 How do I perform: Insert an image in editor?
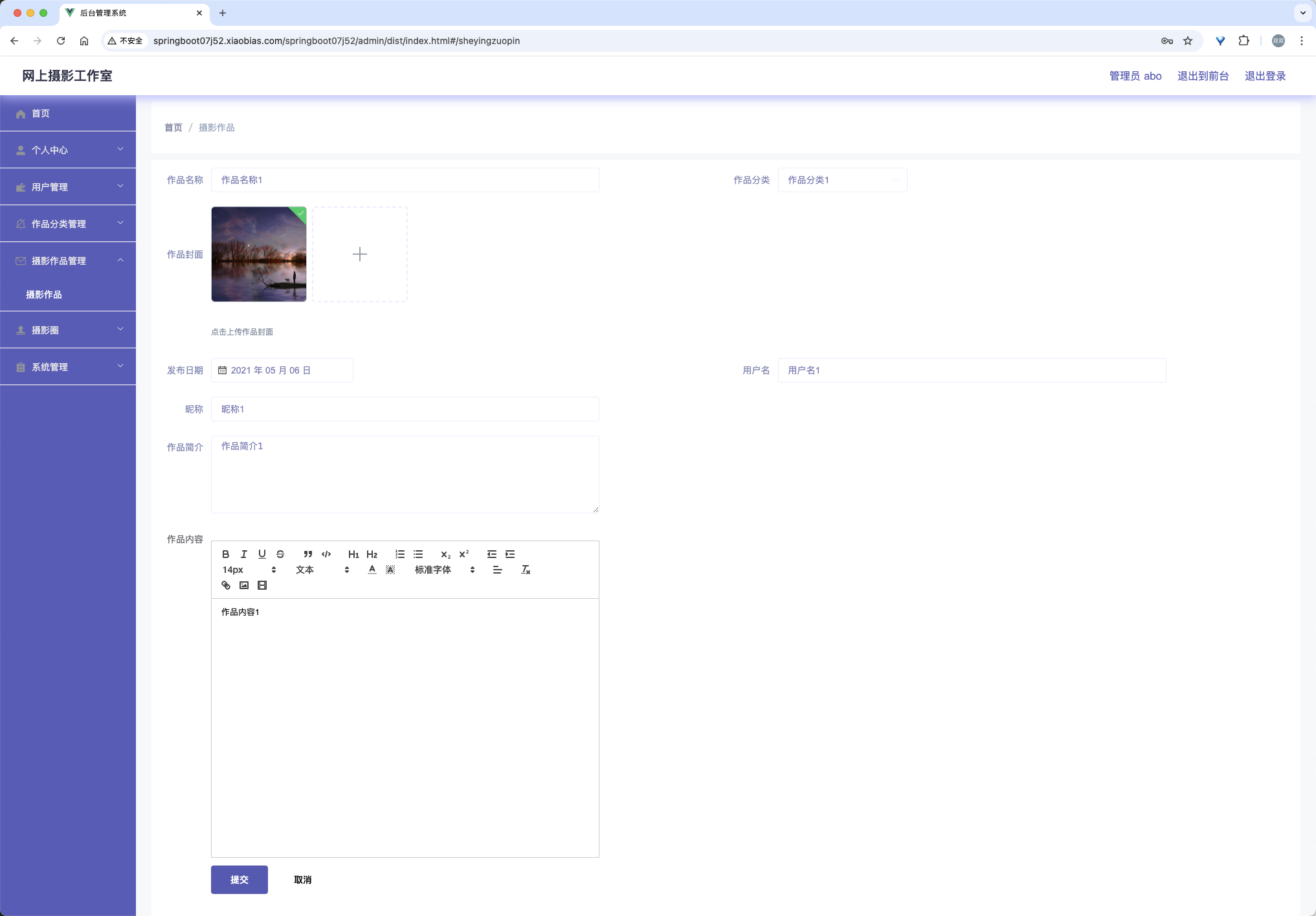click(244, 585)
